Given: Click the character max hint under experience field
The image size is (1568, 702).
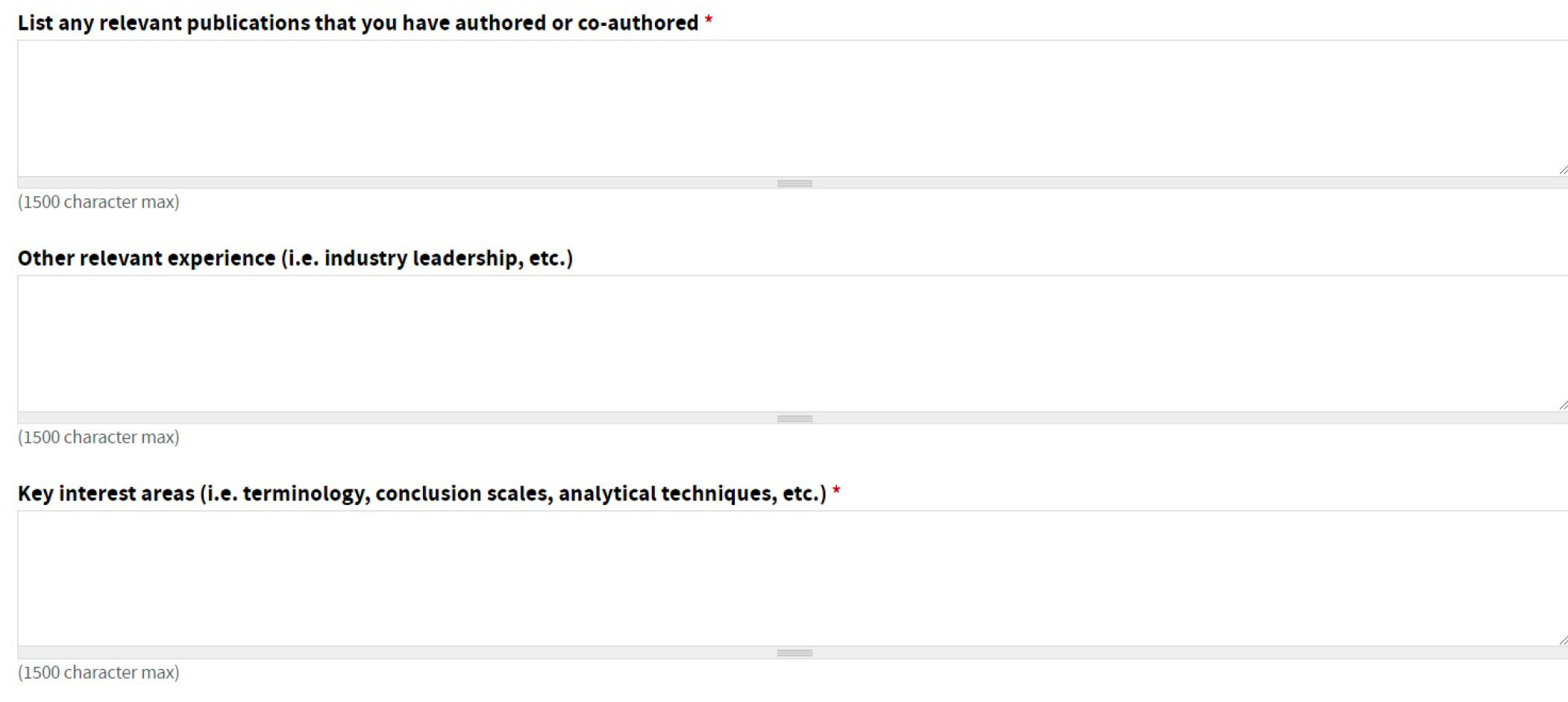Looking at the screenshot, I should (x=98, y=437).
